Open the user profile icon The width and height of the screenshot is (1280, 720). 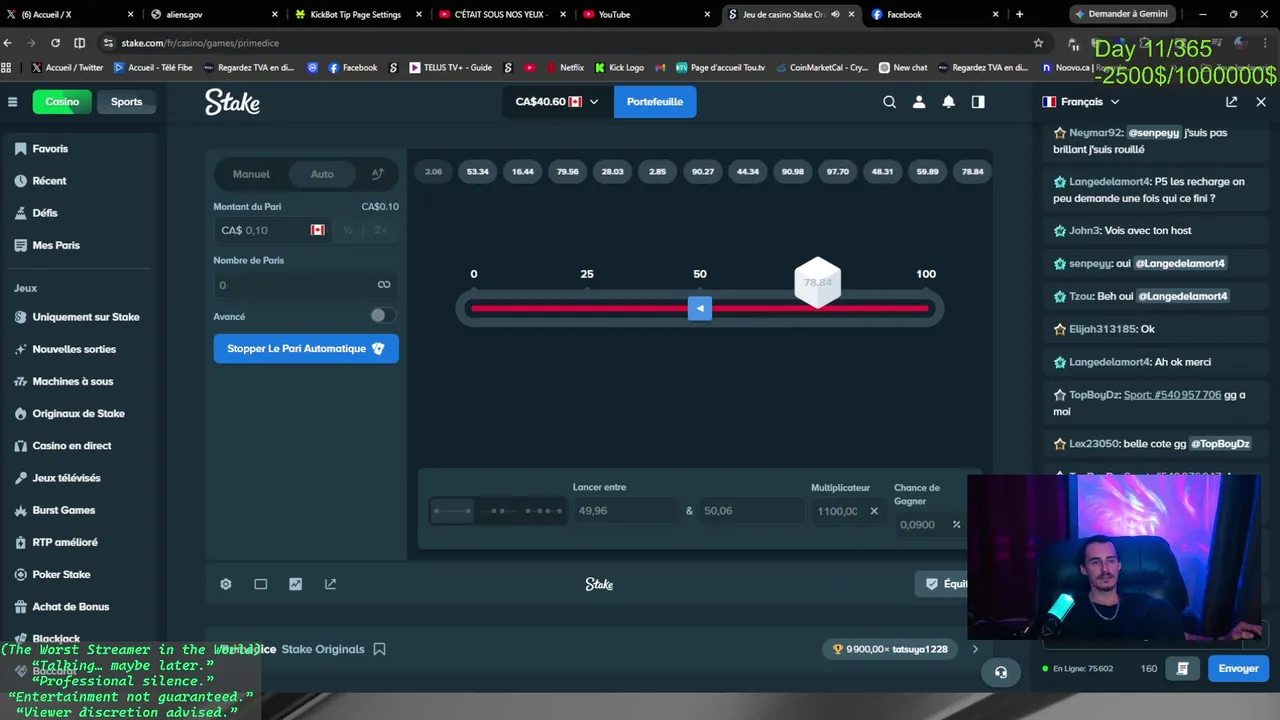coord(919,102)
